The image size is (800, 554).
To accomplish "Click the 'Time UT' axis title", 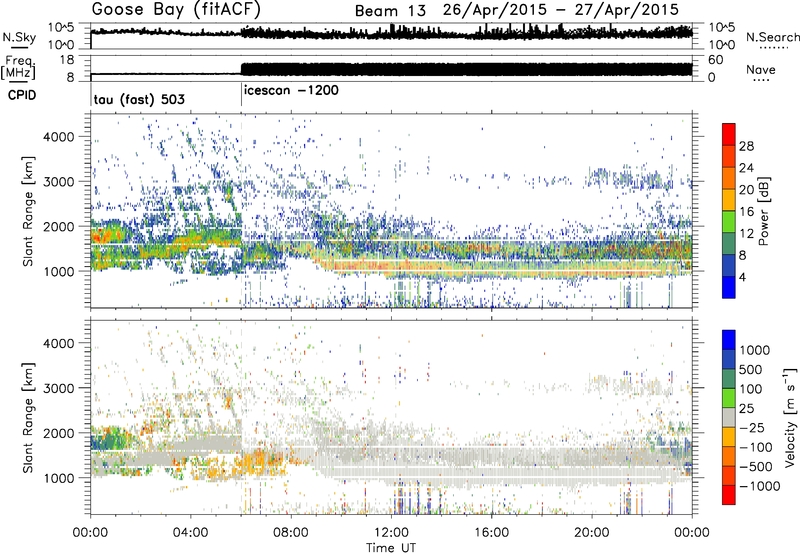I will (391, 548).
